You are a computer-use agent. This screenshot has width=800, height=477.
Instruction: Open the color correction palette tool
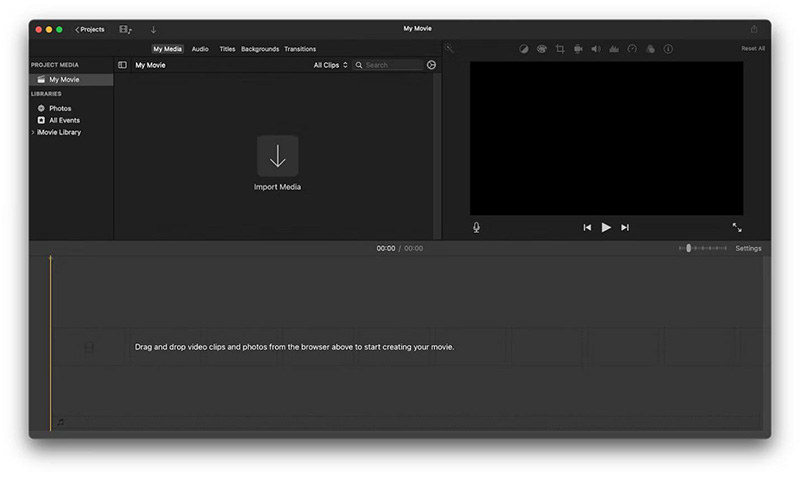[542, 49]
